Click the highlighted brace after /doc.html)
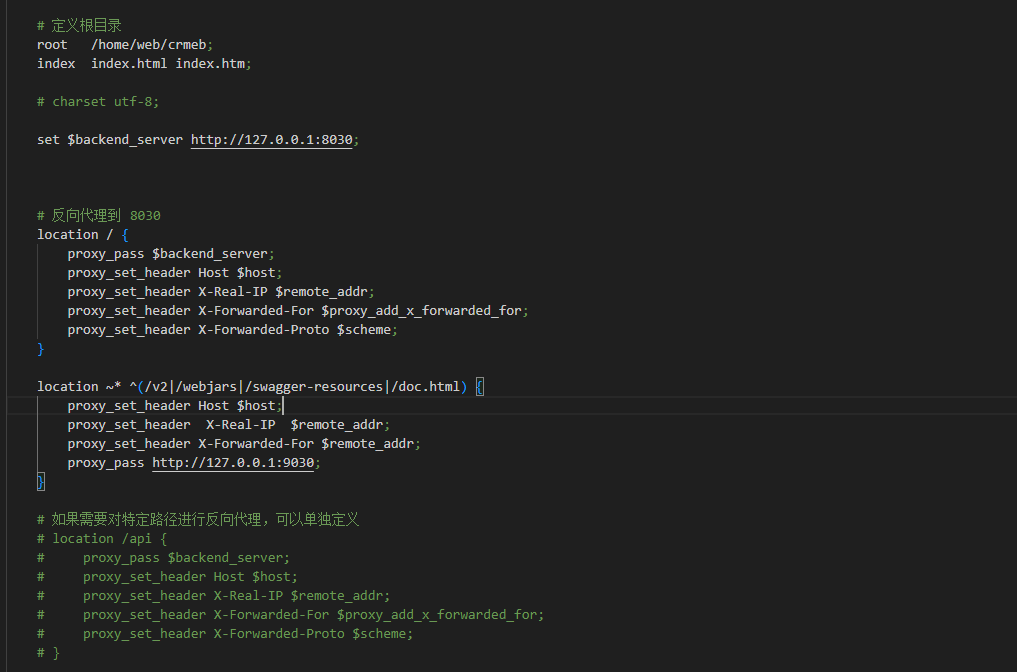The width and height of the screenshot is (1017, 672). click(x=479, y=387)
